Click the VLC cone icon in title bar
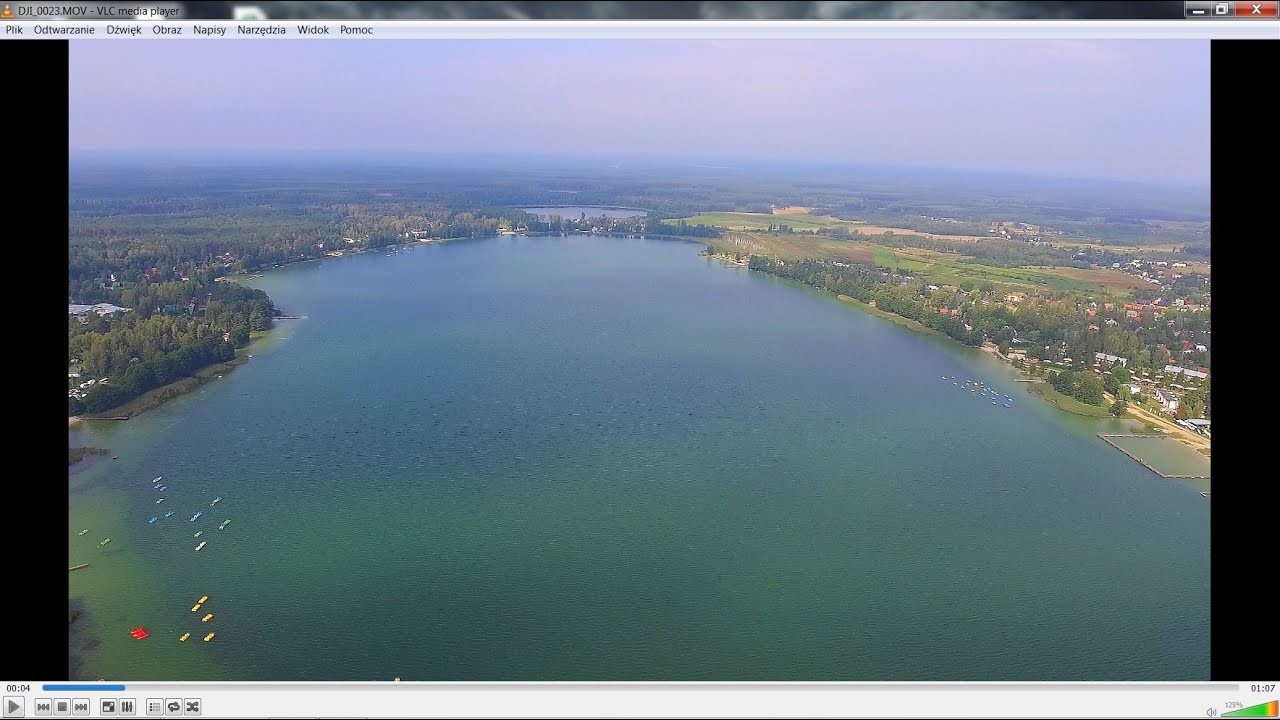1280x720 pixels. point(8,10)
